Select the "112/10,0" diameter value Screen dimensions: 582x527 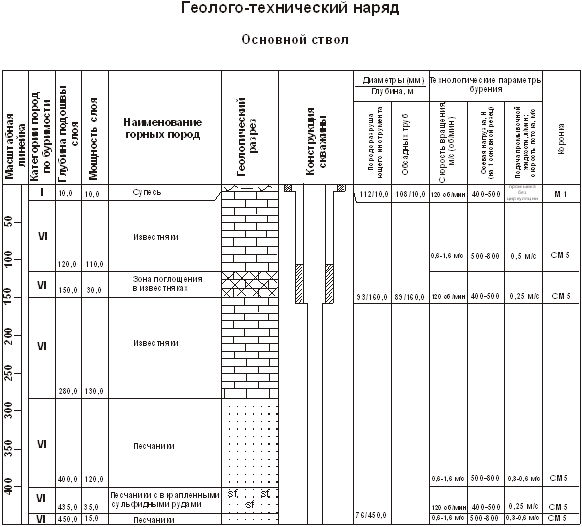374,194
